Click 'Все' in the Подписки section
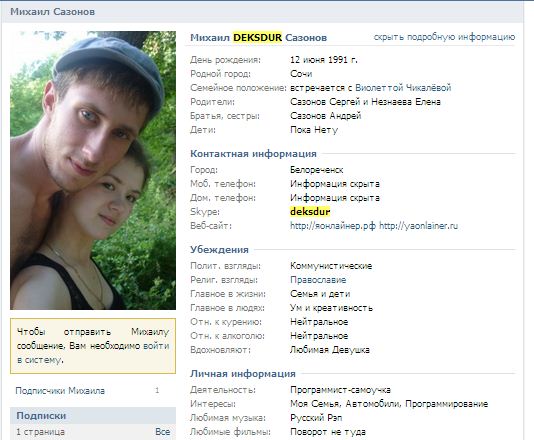 pos(162,432)
